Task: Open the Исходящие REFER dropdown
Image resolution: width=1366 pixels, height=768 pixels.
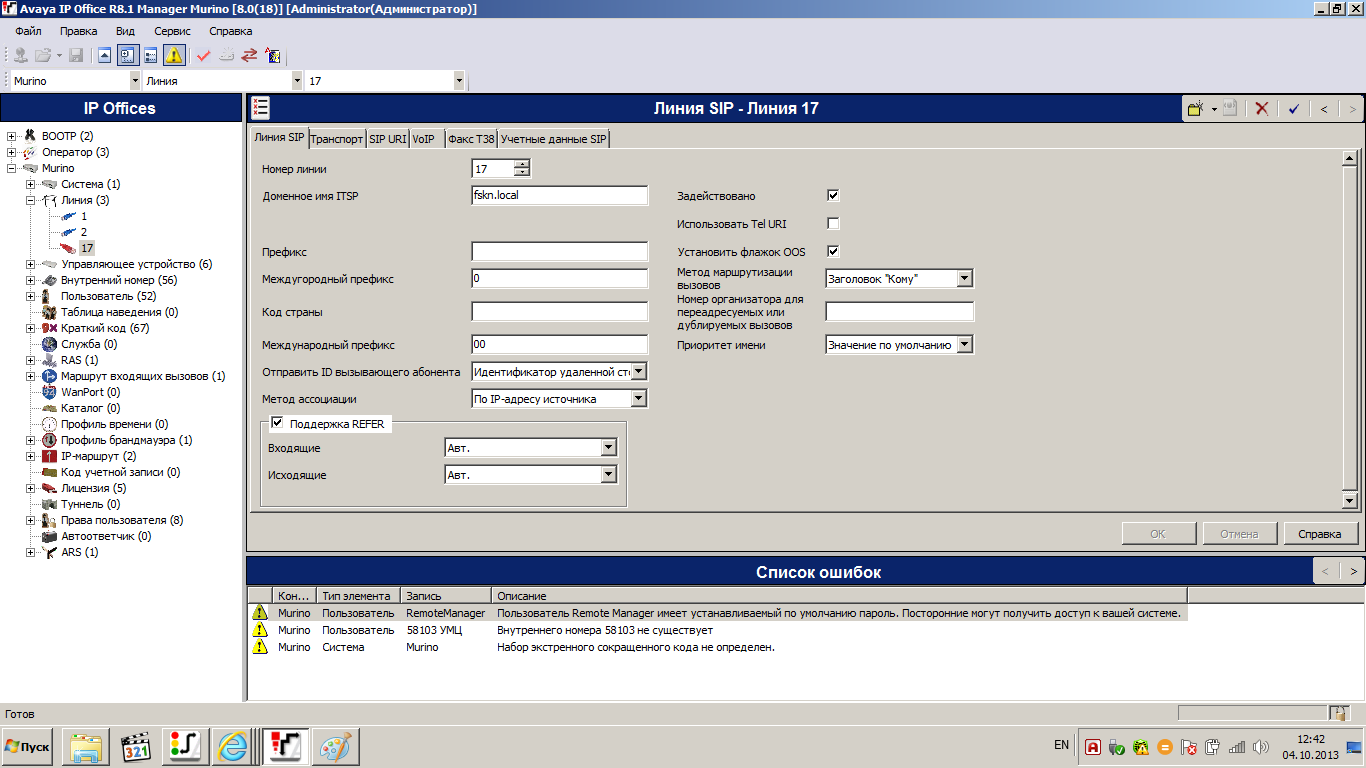Action: tap(609, 475)
